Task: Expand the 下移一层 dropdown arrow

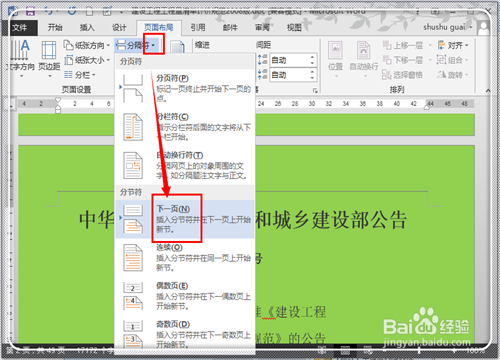Action: 430,60
